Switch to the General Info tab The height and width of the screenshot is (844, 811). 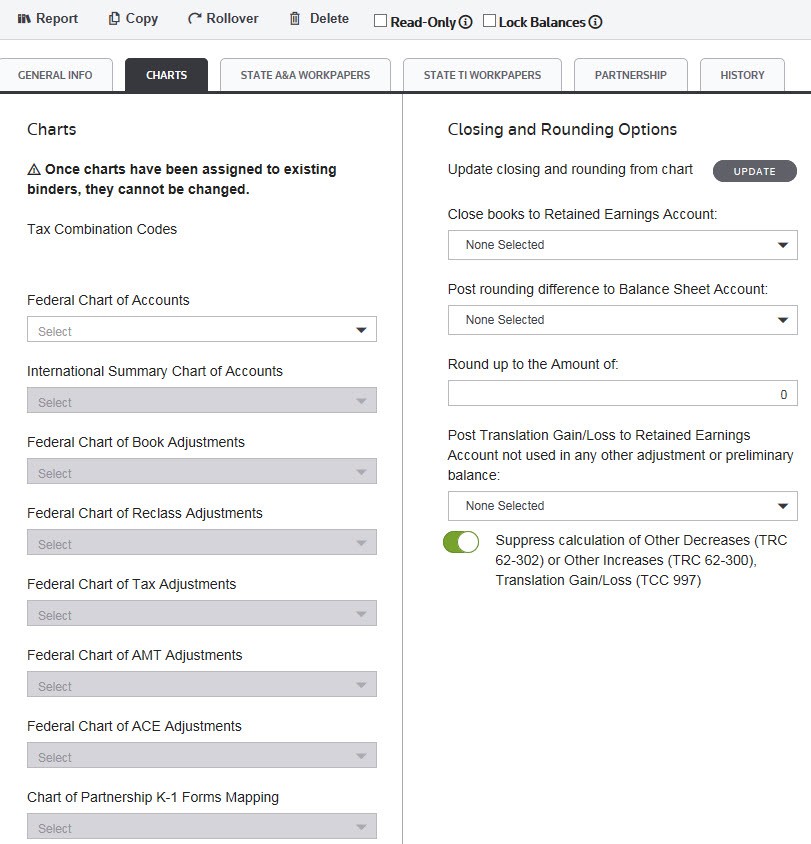pos(55,75)
